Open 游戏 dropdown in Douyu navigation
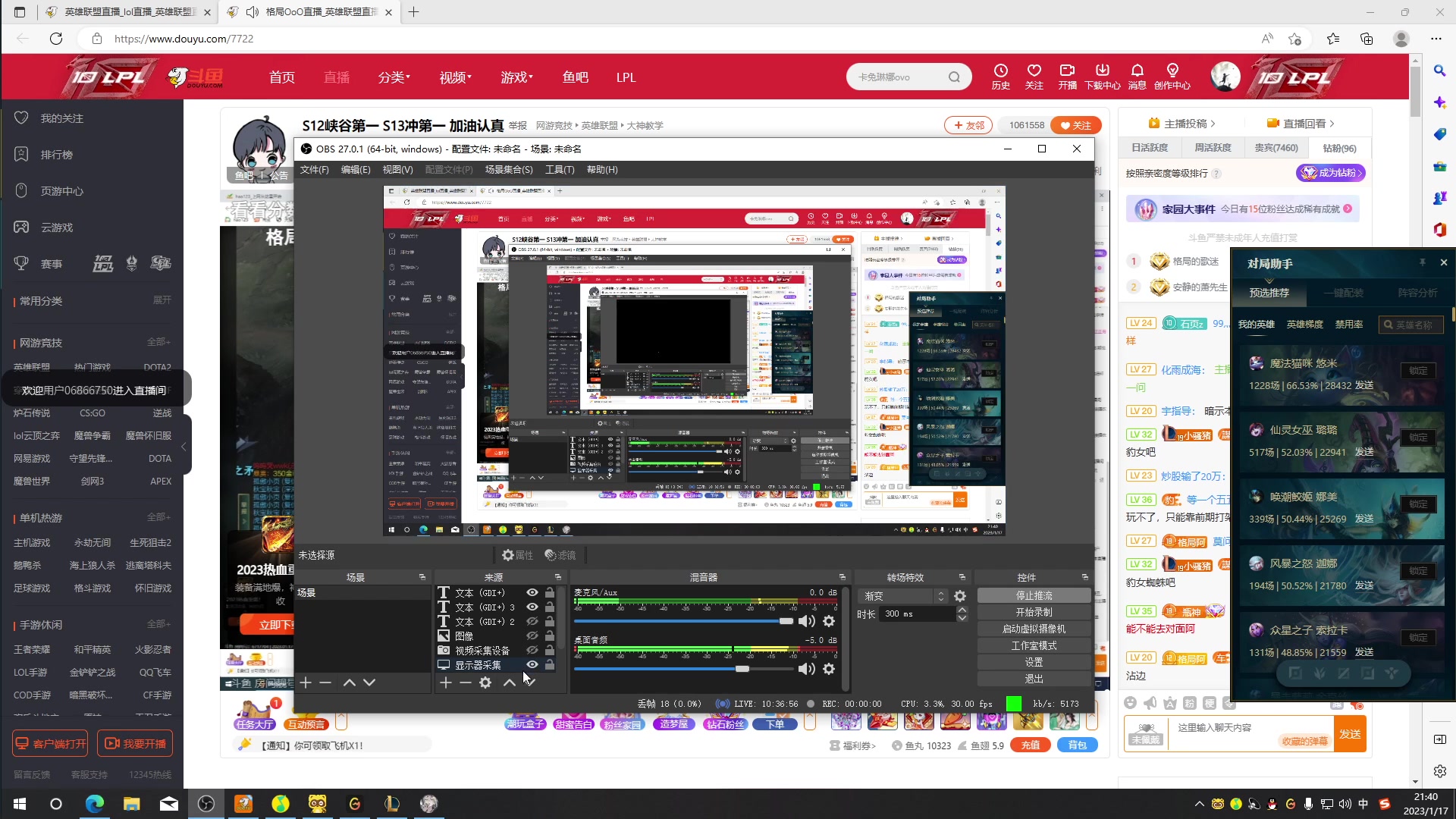The image size is (1456, 819). tap(516, 77)
